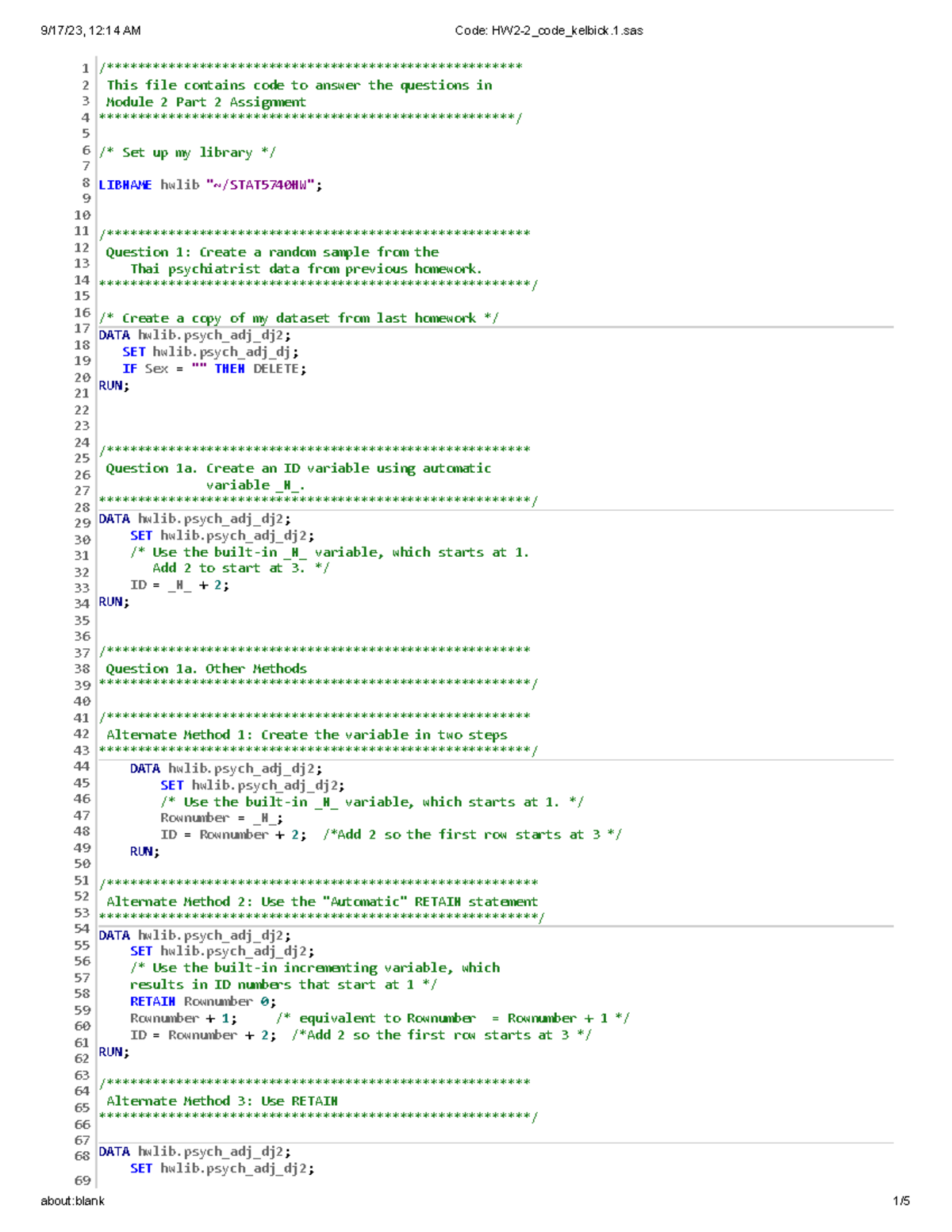The image size is (952, 1232).
Task: Click the statement 'Rownumber + 1;'
Action: pyautogui.click(x=183, y=1018)
